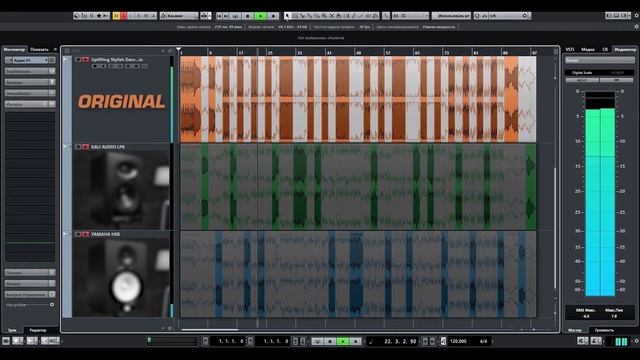Select the Mute X tool
The height and width of the screenshot is (360, 640).
pos(332,16)
